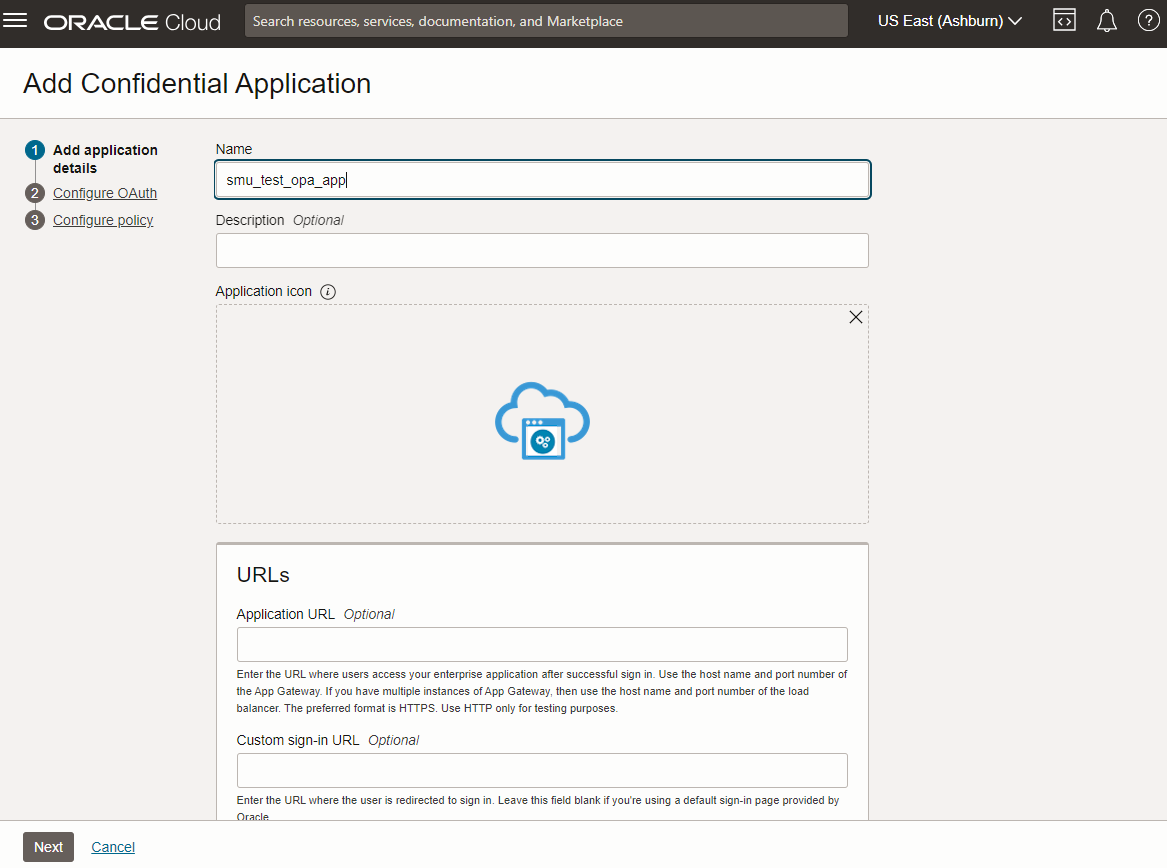The image size is (1167, 868).
Task: Open the notifications bell
Action: click(1106, 21)
